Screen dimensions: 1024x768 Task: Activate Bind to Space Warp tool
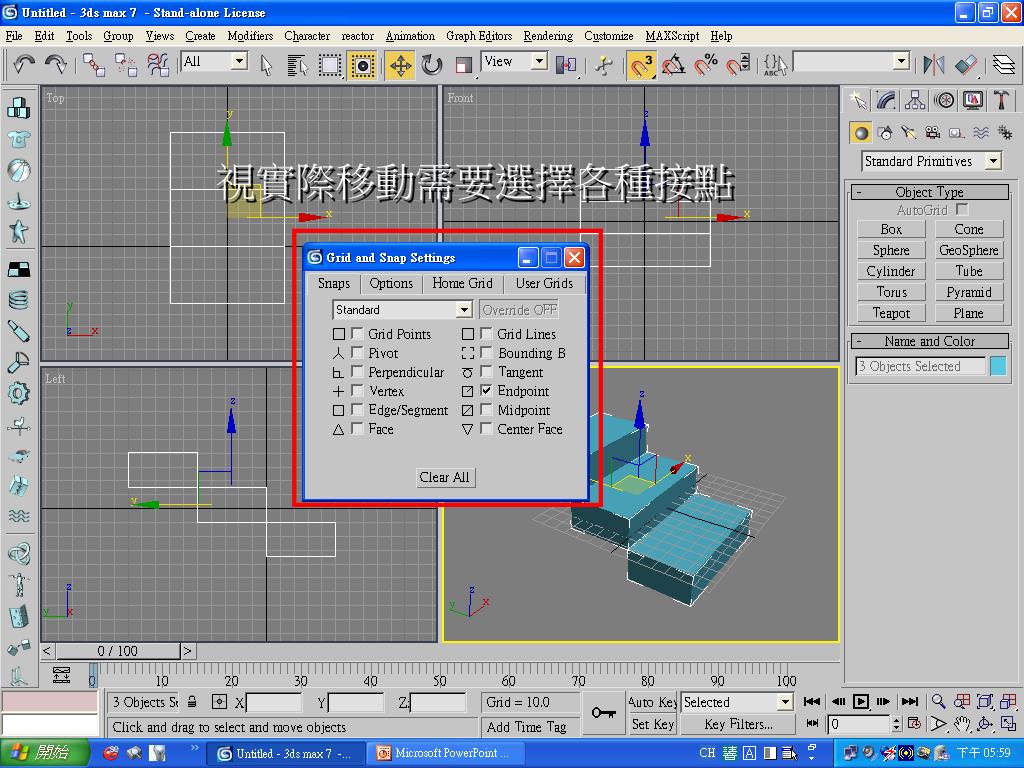coord(158,65)
